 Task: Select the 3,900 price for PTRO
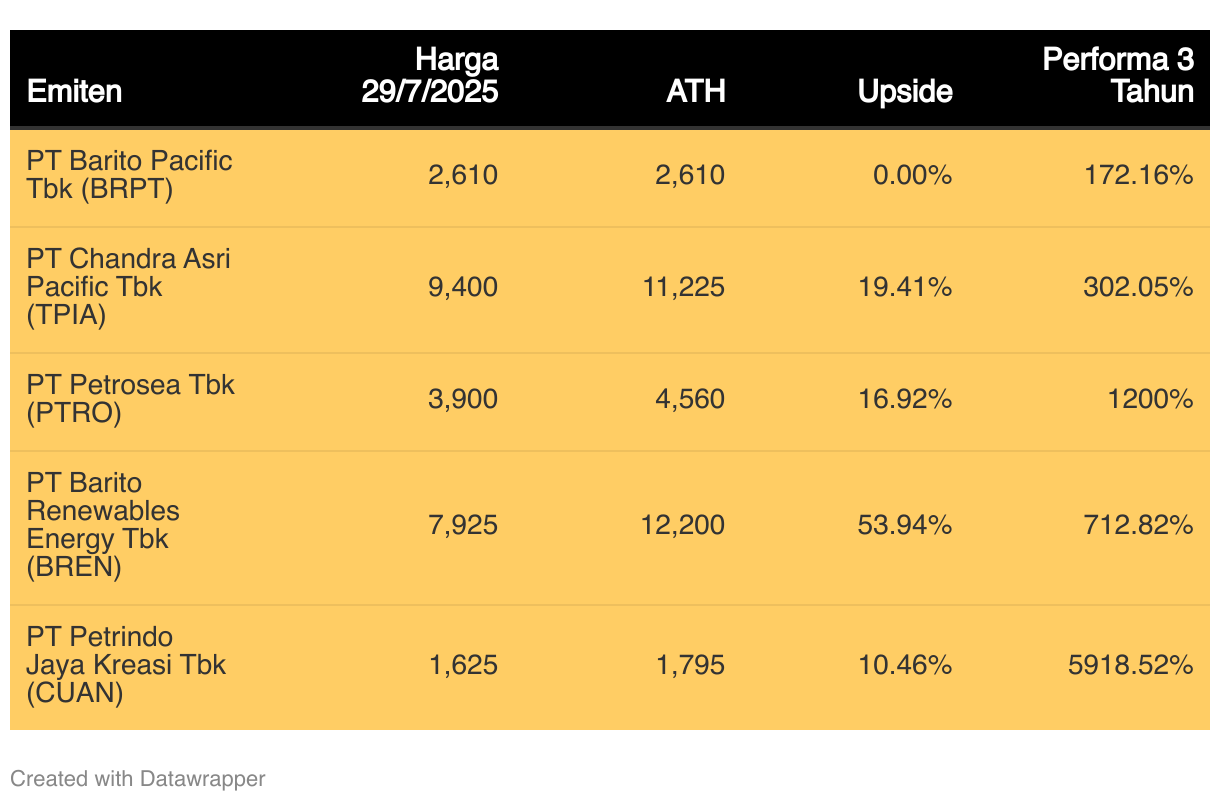(x=463, y=400)
